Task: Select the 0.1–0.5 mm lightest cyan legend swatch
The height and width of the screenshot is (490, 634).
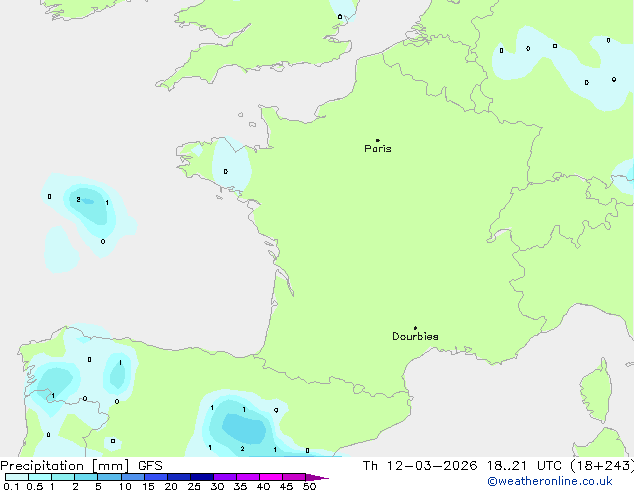Action: [x=17, y=477]
